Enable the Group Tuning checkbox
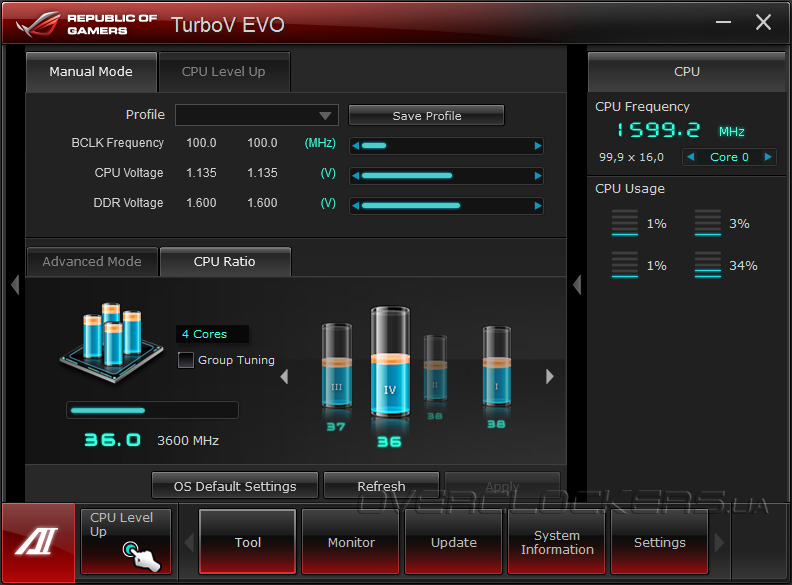Viewport: 792px width, 585px height. 186,360
